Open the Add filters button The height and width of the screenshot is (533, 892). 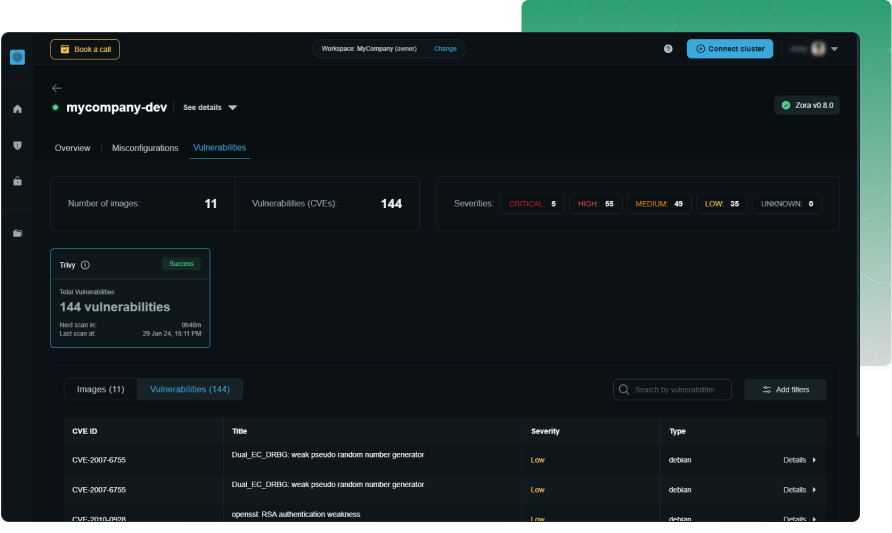point(785,389)
